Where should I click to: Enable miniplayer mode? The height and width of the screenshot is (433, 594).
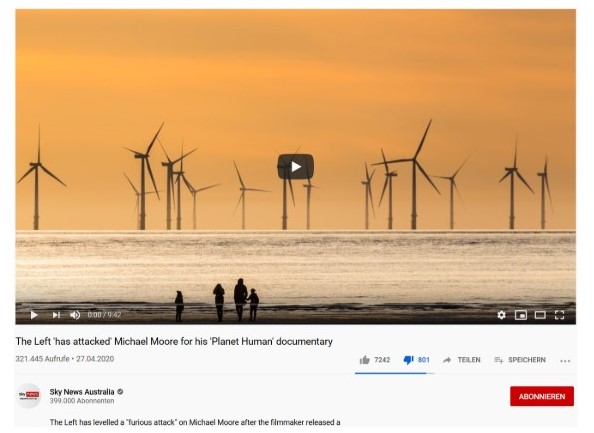click(521, 315)
